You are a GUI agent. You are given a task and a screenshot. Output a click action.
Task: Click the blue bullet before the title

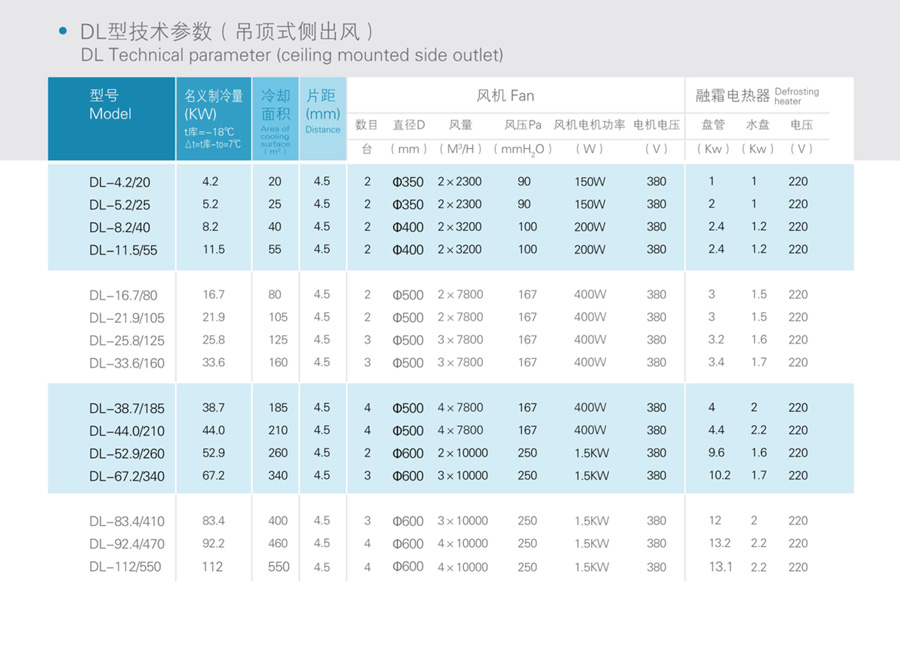(65, 32)
